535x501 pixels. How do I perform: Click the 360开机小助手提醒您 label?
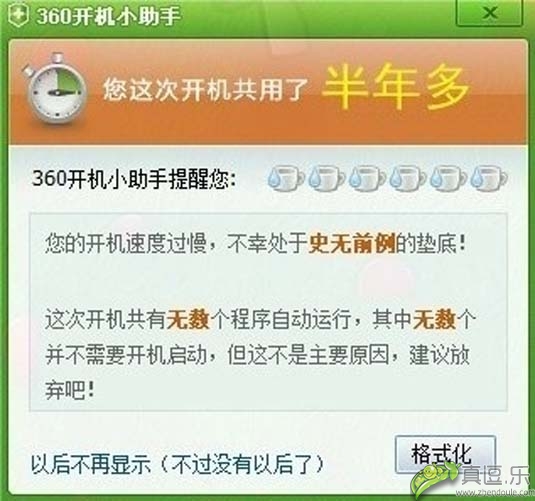(133, 179)
